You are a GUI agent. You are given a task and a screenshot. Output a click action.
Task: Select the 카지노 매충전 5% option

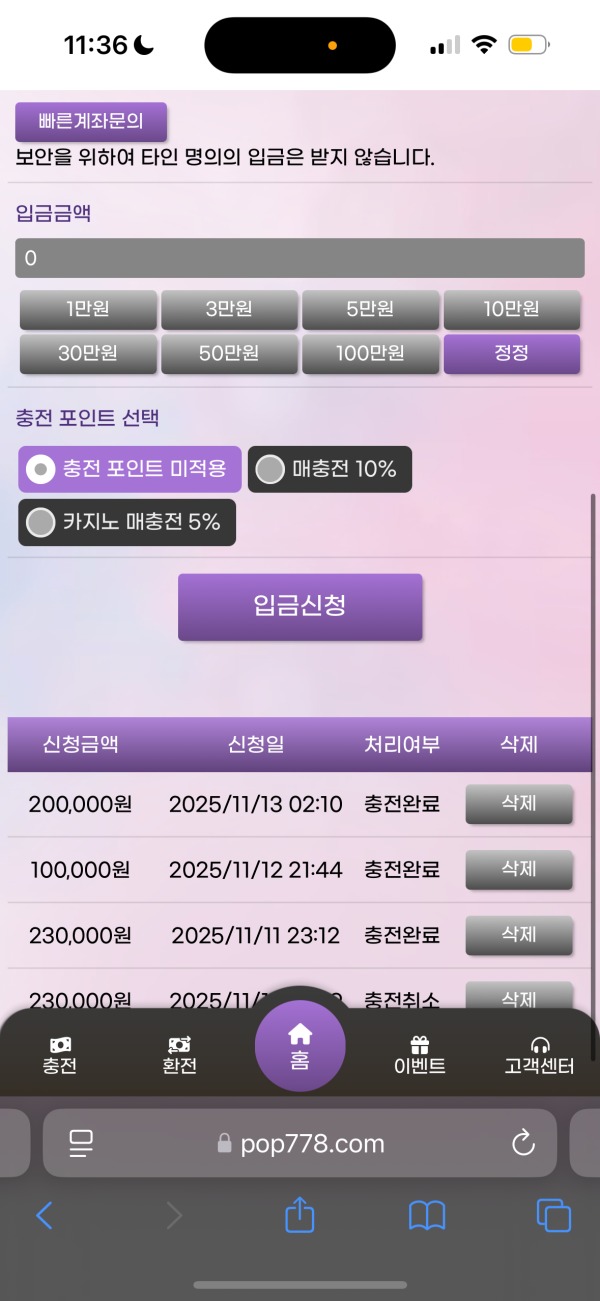tap(42, 522)
